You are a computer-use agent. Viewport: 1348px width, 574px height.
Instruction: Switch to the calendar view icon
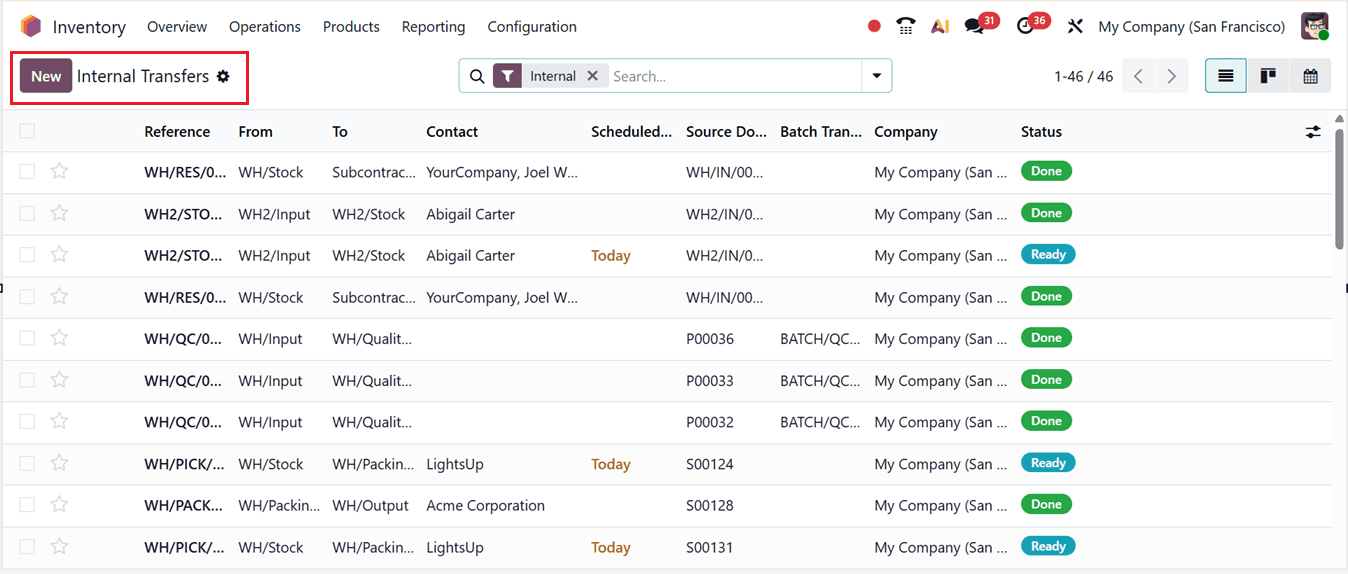pos(1310,76)
